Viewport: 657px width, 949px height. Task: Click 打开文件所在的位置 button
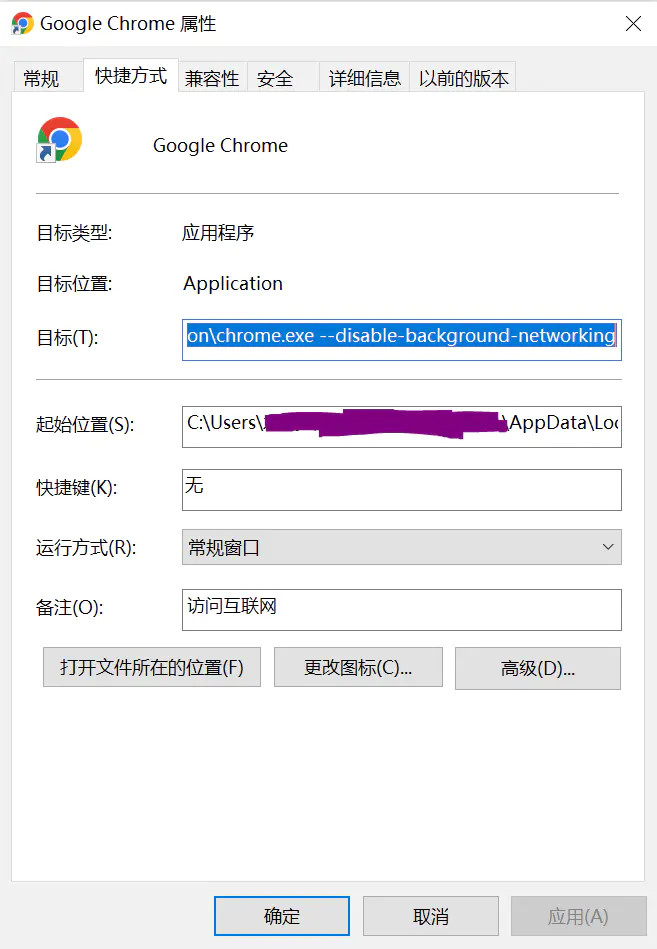pyautogui.click(x=152, y=667)
